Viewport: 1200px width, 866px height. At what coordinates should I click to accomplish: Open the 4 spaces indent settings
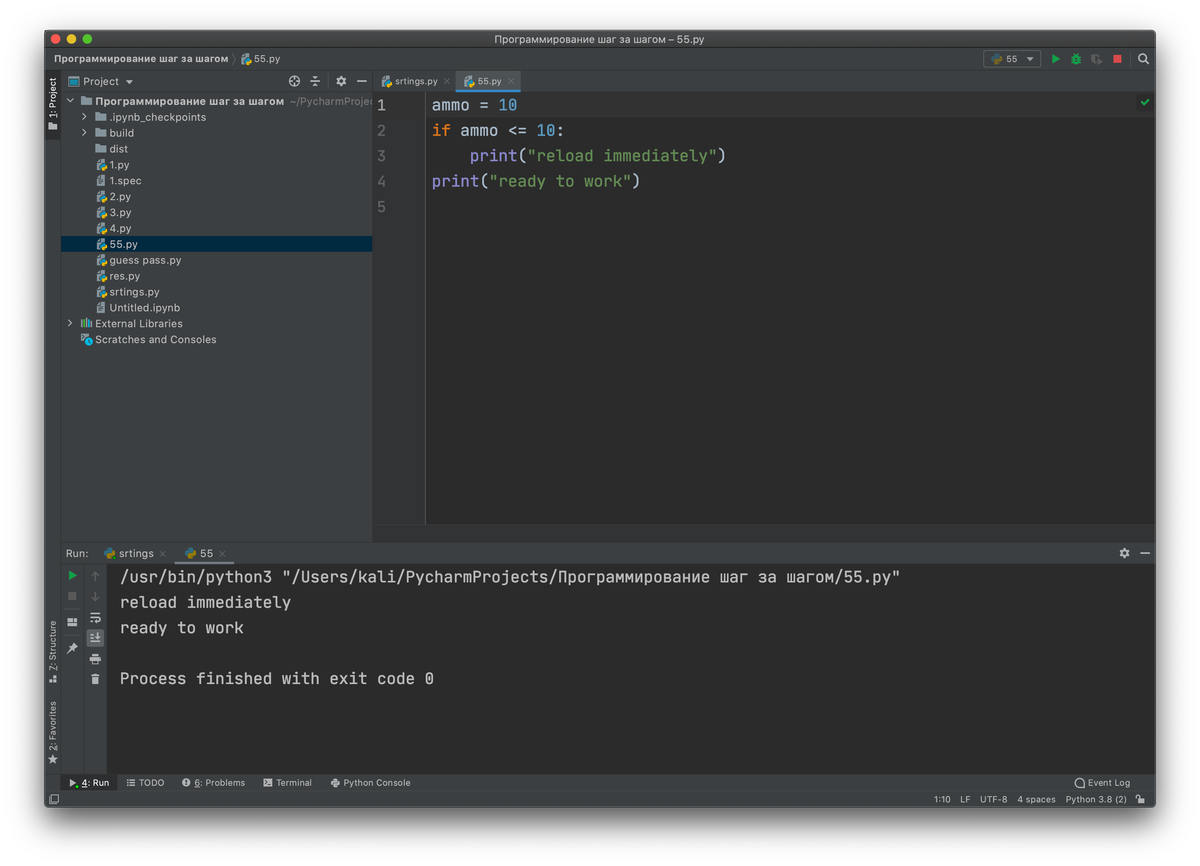pos(1036,799)
